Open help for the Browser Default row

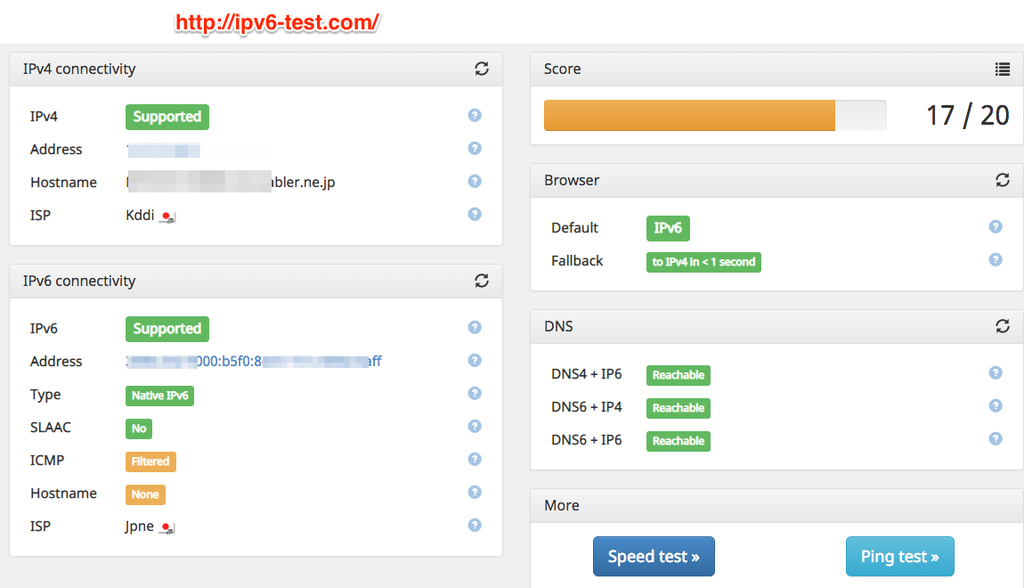[x=995, y=227]
